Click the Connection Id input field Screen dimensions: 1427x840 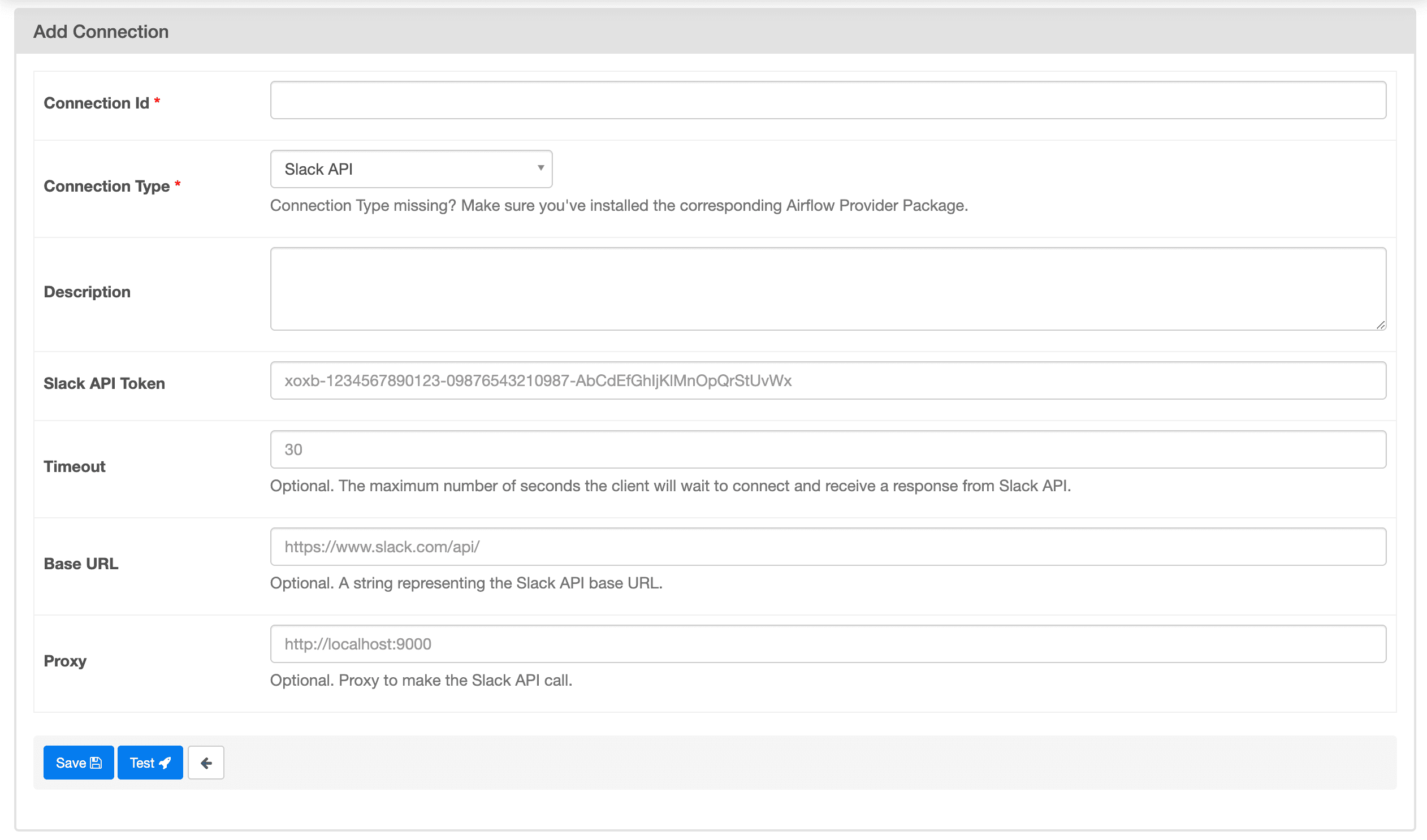pyautogui.click(x=828, y=100)
